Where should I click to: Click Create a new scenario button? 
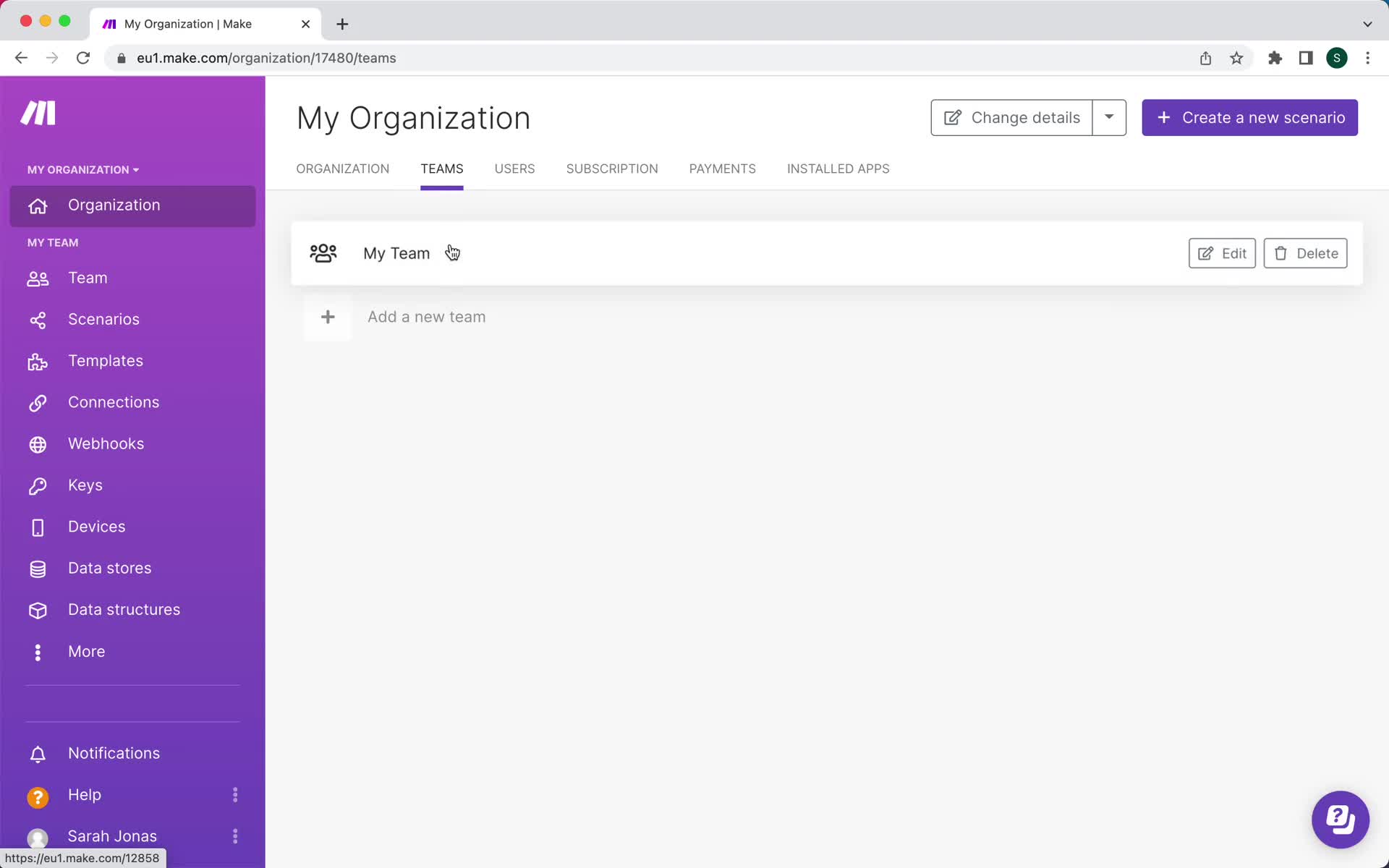coord(1250,117)
